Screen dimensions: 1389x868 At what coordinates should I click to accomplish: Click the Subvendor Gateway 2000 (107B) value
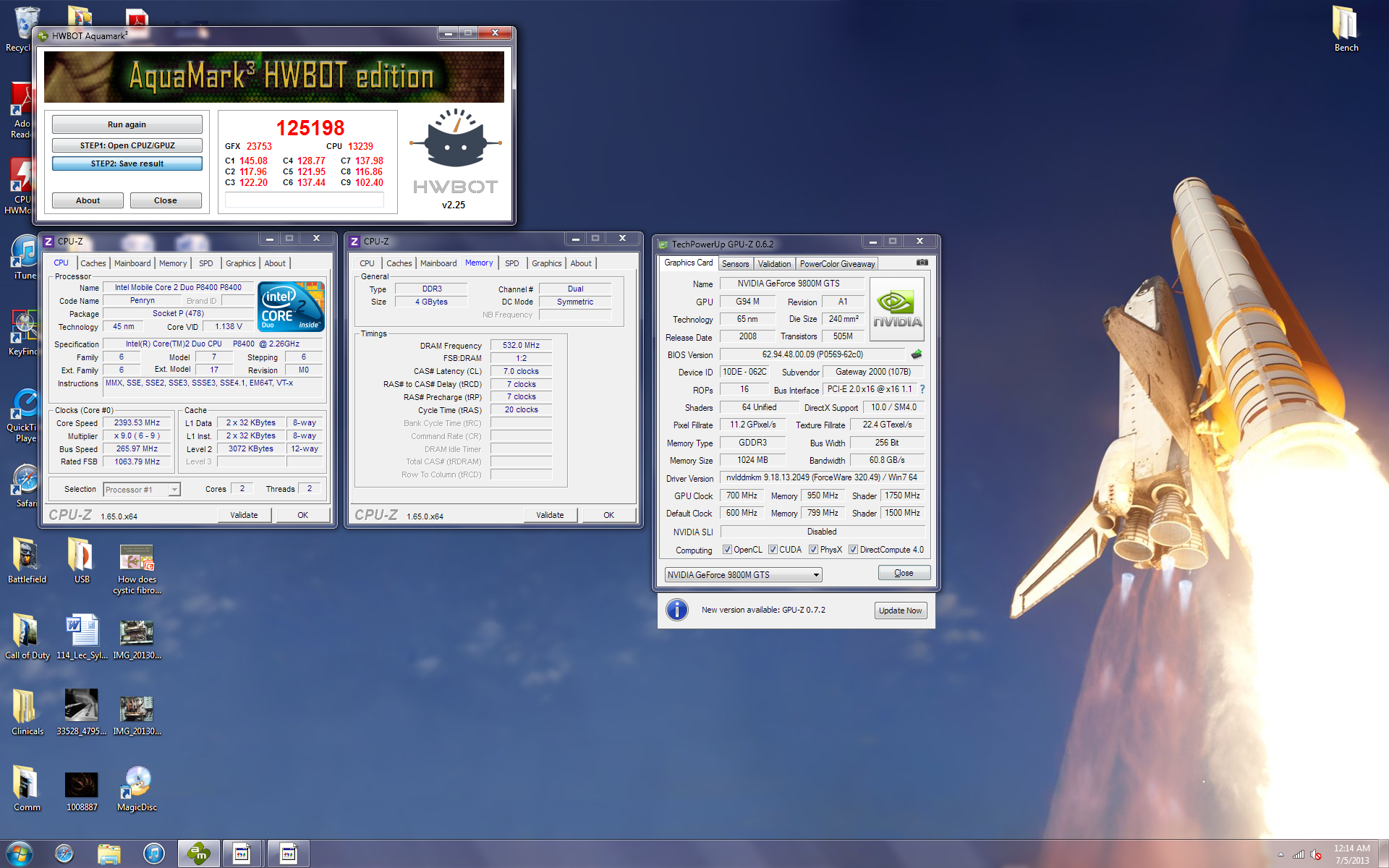(x=872, y=372)
